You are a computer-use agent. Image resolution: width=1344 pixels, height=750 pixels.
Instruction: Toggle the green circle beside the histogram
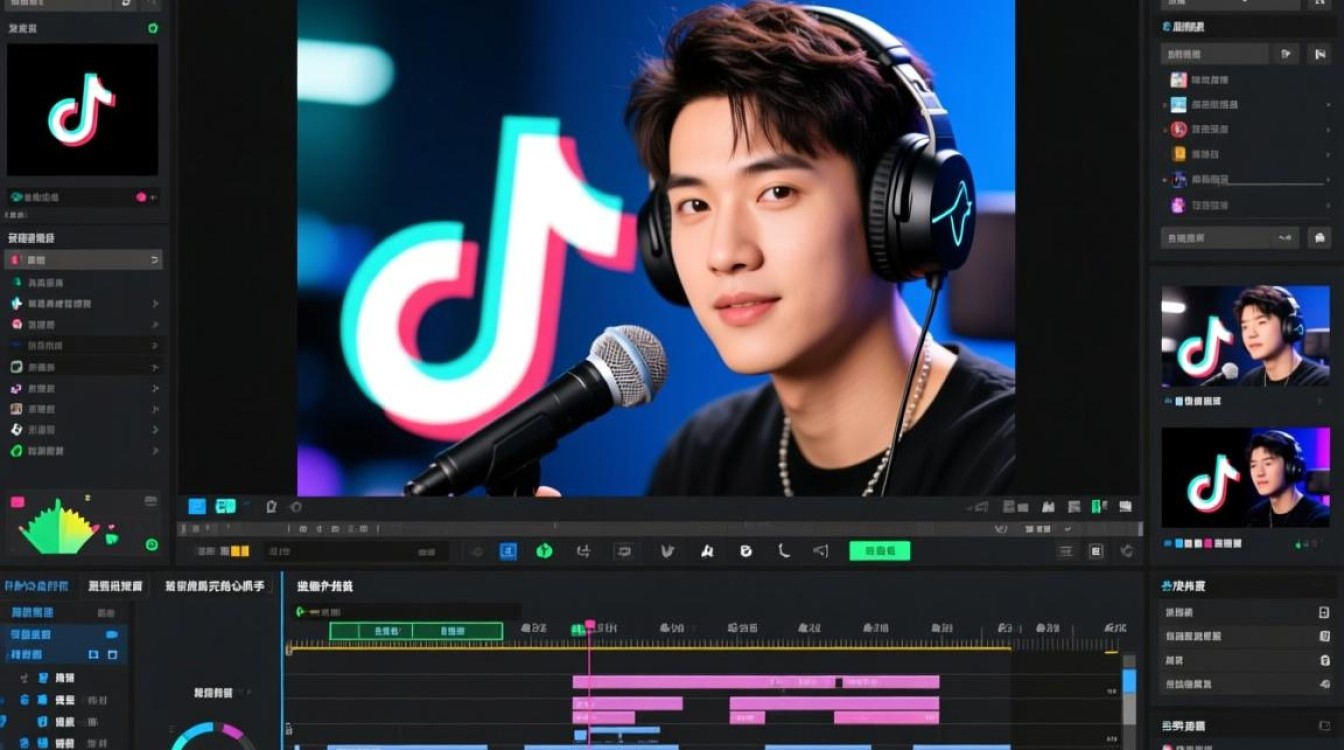151,545
